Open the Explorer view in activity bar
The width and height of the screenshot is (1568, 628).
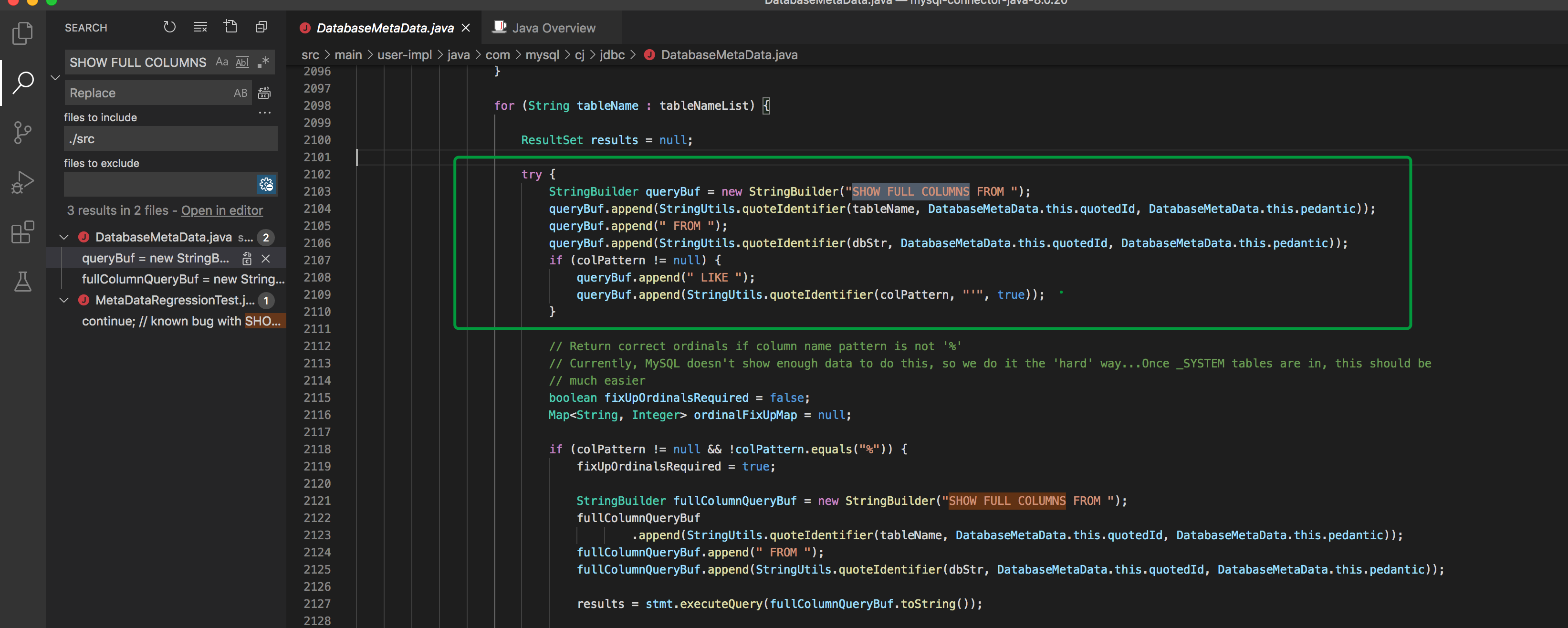pyautogui.click(x=22, y=33)
